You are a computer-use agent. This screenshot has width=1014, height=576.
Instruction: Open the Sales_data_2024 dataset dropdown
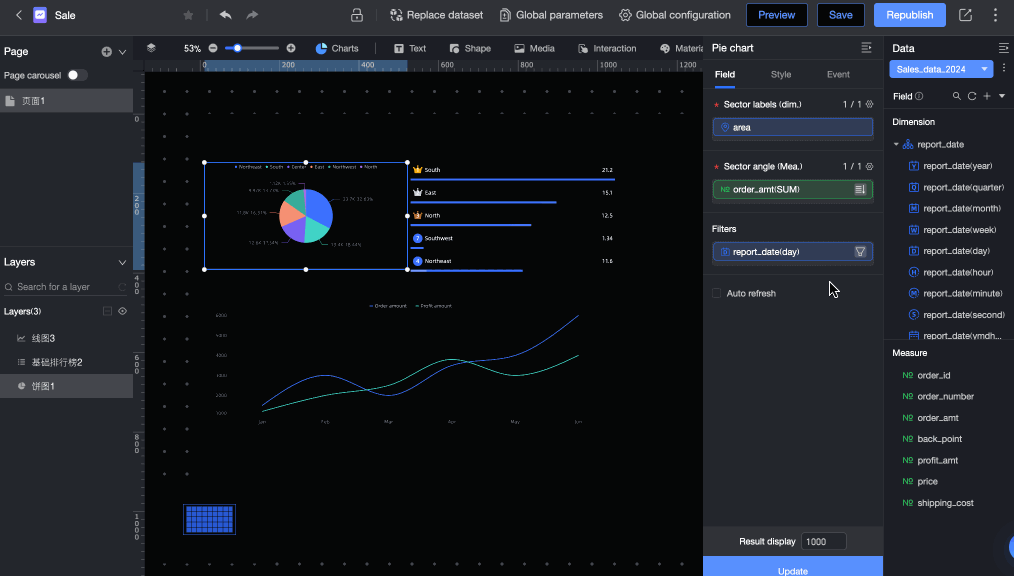point(940,69)
